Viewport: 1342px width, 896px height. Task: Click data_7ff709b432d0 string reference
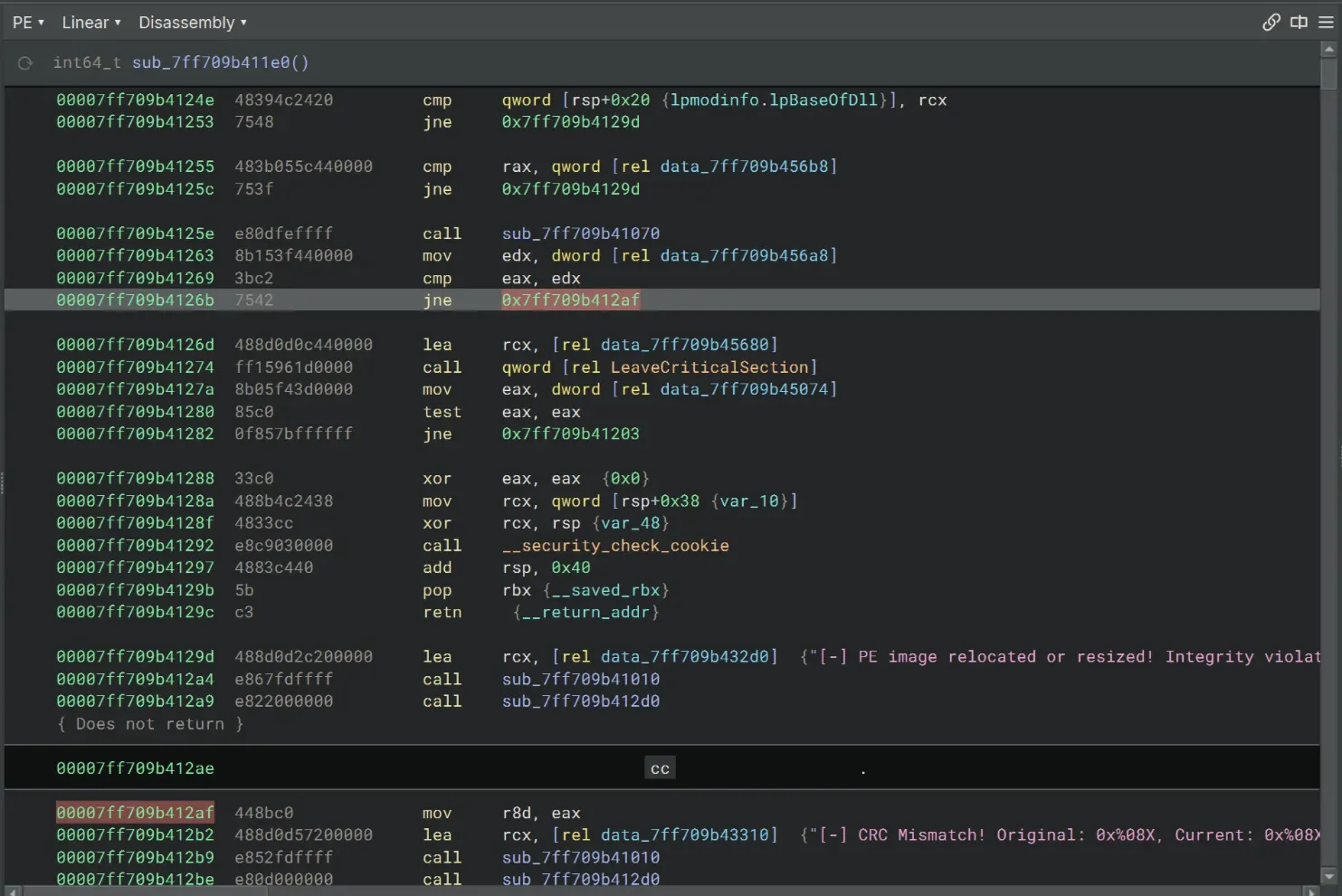(684, 657)
